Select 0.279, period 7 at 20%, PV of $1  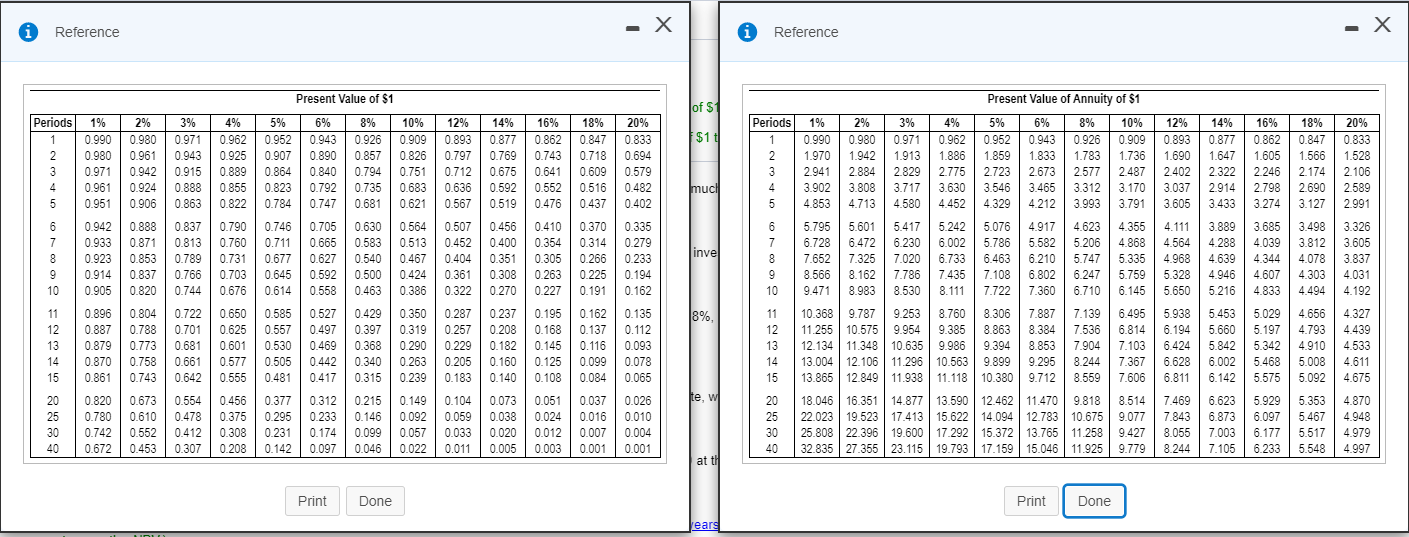coord(636,243)
